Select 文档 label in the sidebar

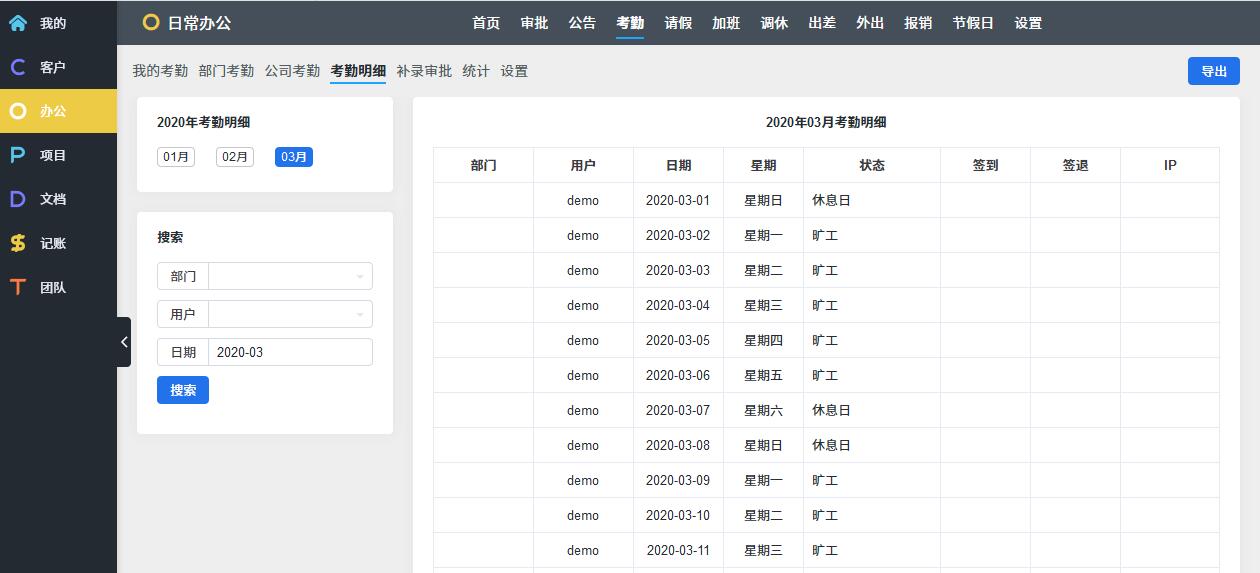[53, 199]
